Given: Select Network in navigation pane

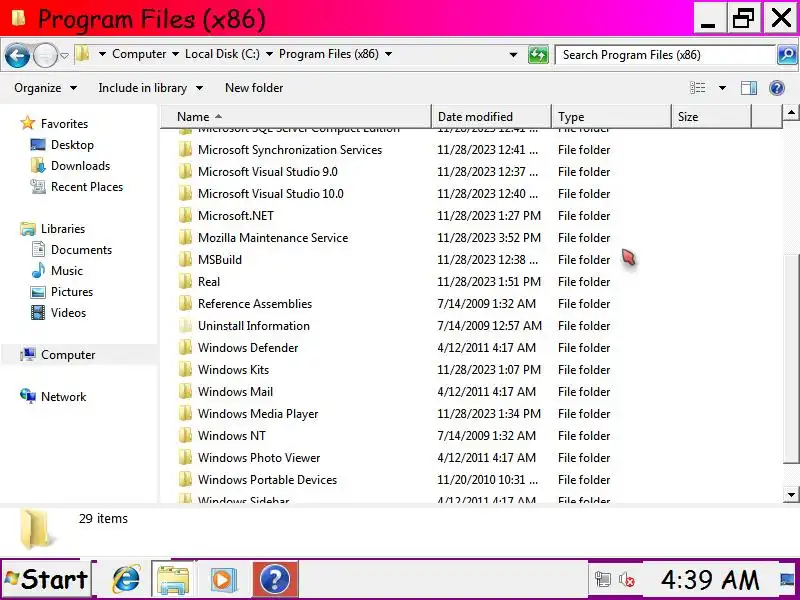Looking at the screenshot, I should (x=63, y=396).
